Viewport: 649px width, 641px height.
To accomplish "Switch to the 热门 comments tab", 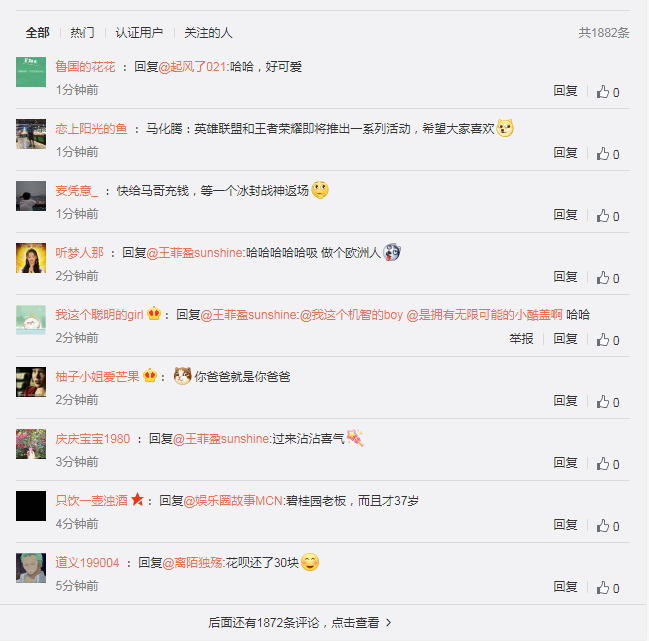I will point(82,33).
